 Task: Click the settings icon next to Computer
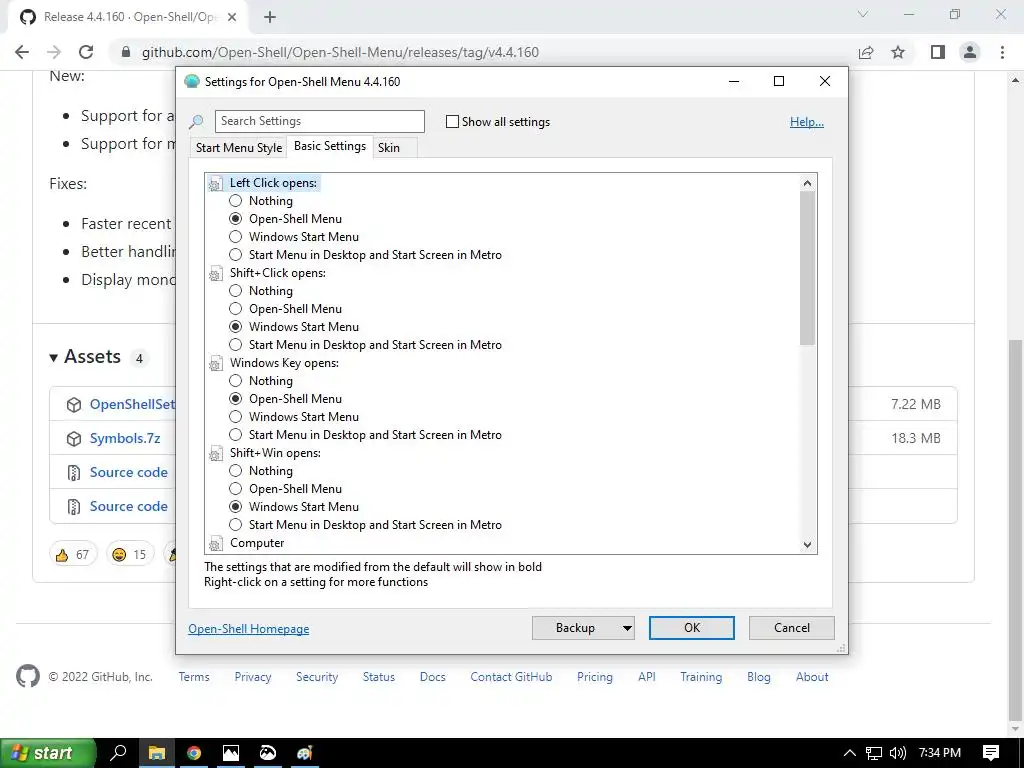216,544
